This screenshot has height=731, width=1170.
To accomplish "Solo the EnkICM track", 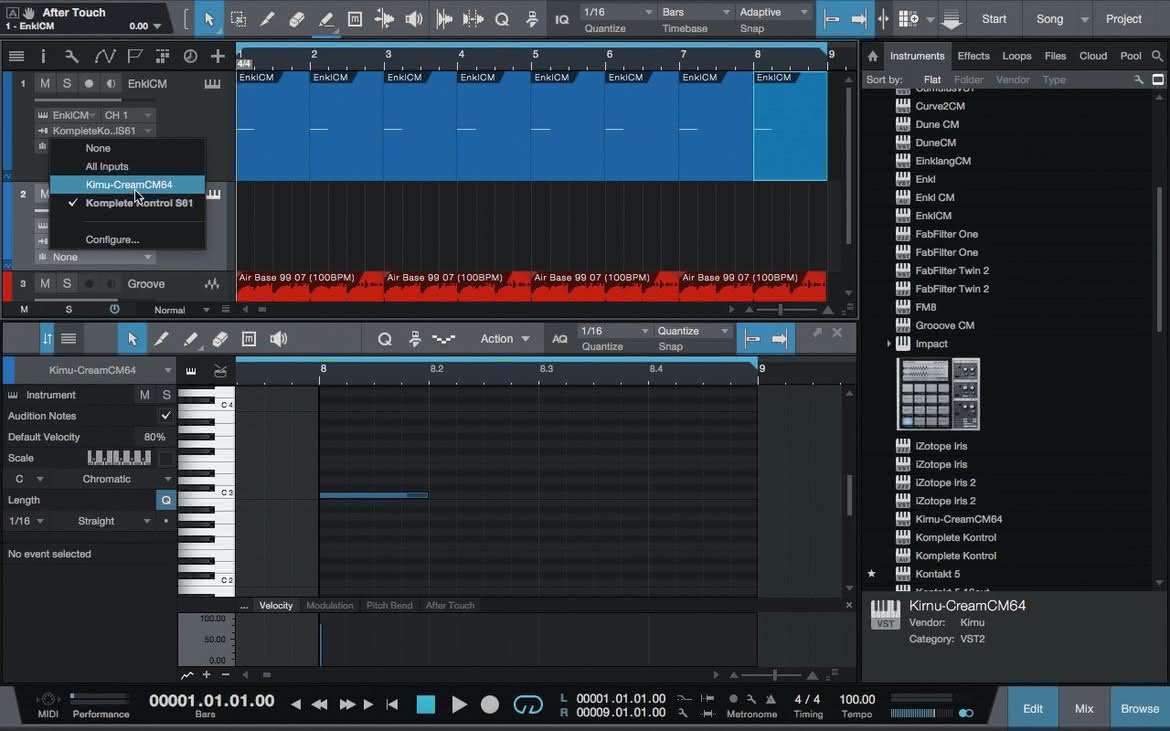I will coord(66,84).
